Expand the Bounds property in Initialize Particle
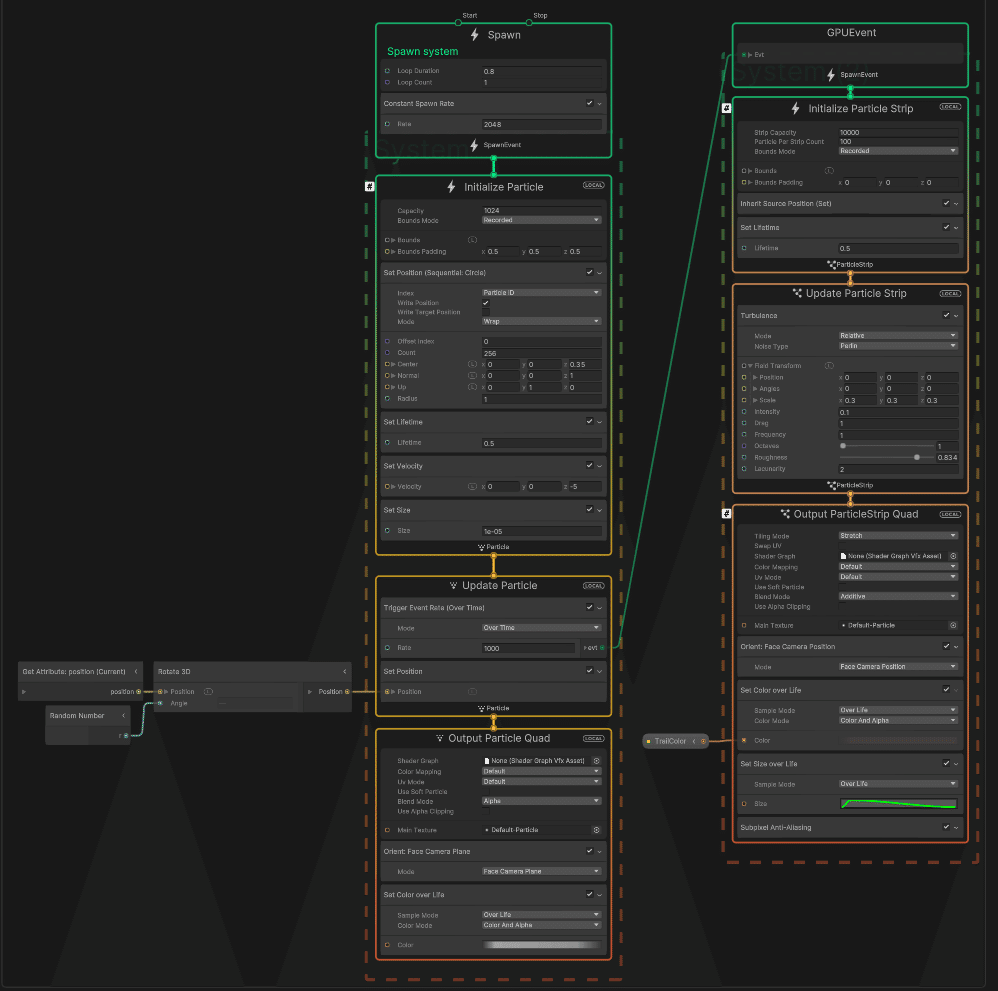Viewport: 998px width, 991px height. point(393,240)
